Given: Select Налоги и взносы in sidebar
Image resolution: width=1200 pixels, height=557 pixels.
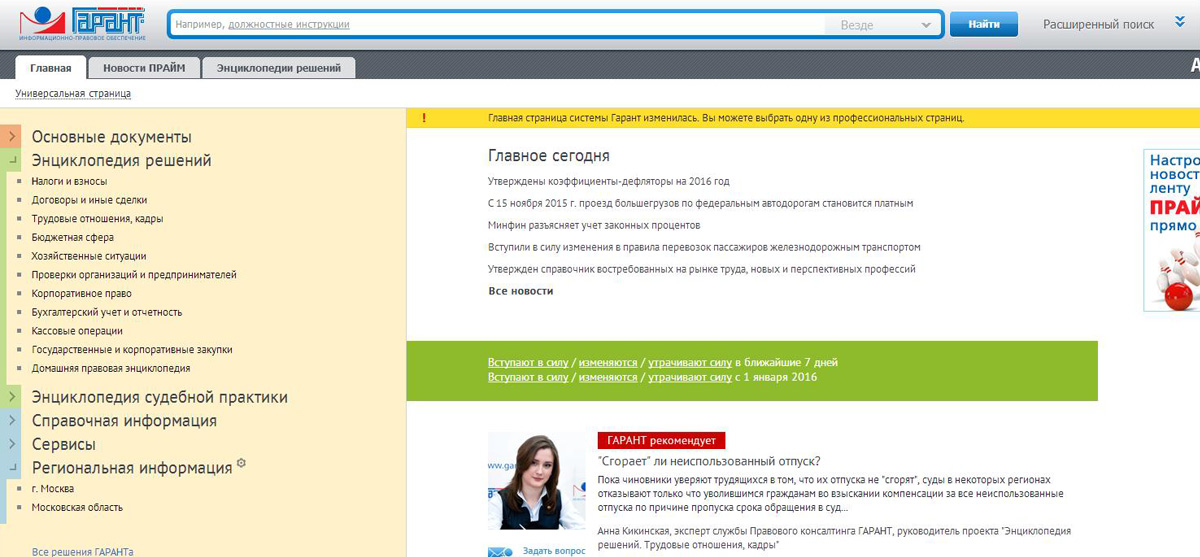Looking at the screenshot, I should pyautogui.click(x=69, y=182).
